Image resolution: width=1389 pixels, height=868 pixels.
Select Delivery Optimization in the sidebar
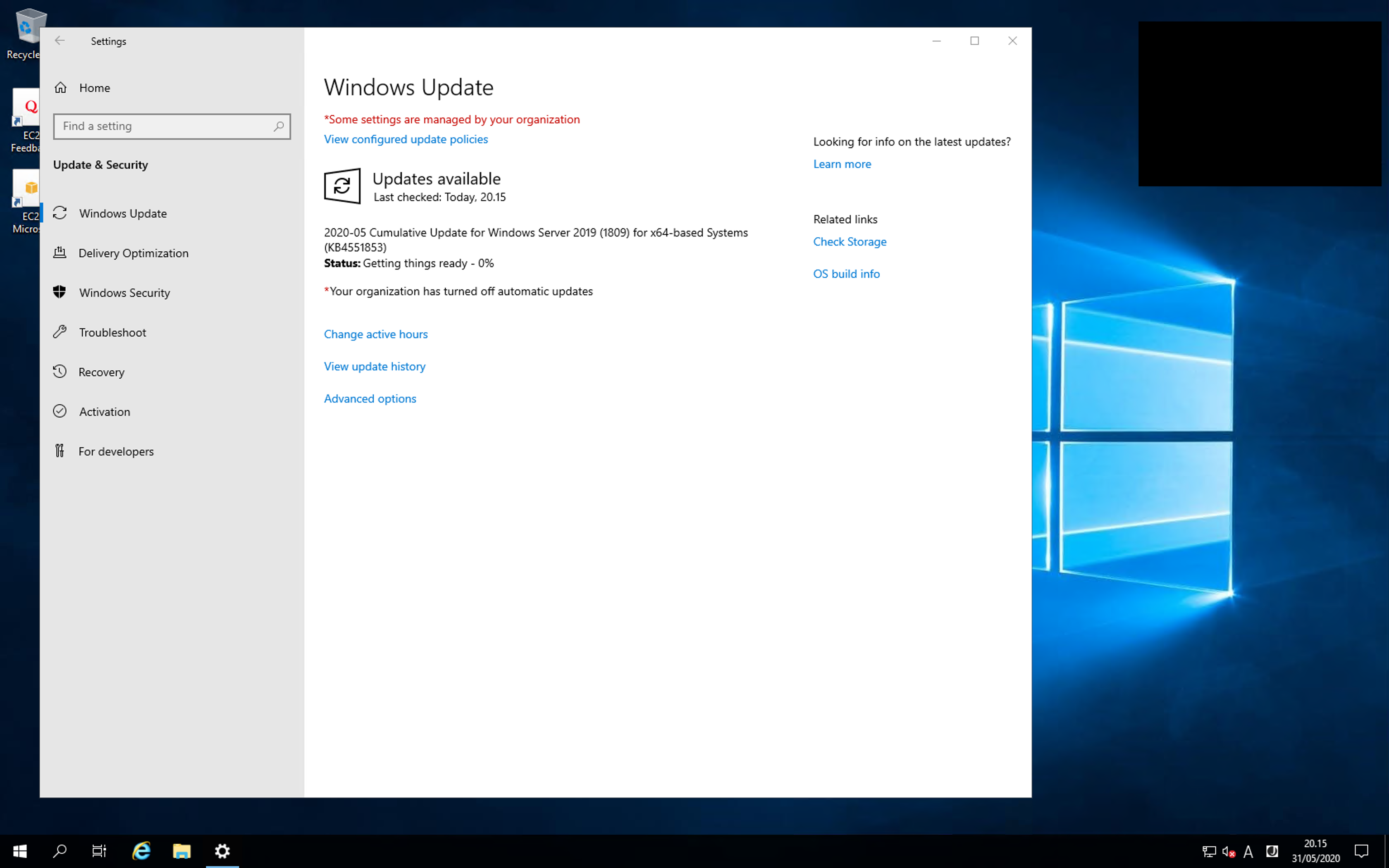point(133,253)
